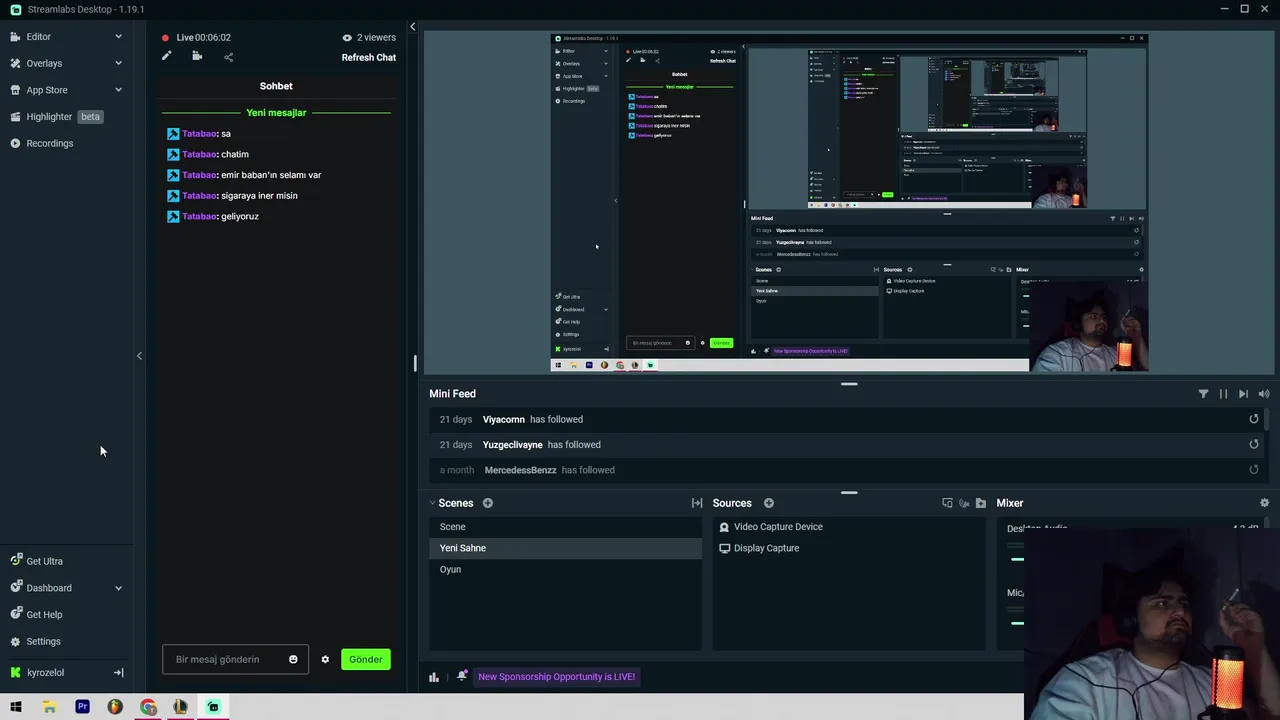The image size is (1280, 720).
Task: Click the Get Ultra link
Action: pos(44,561)
